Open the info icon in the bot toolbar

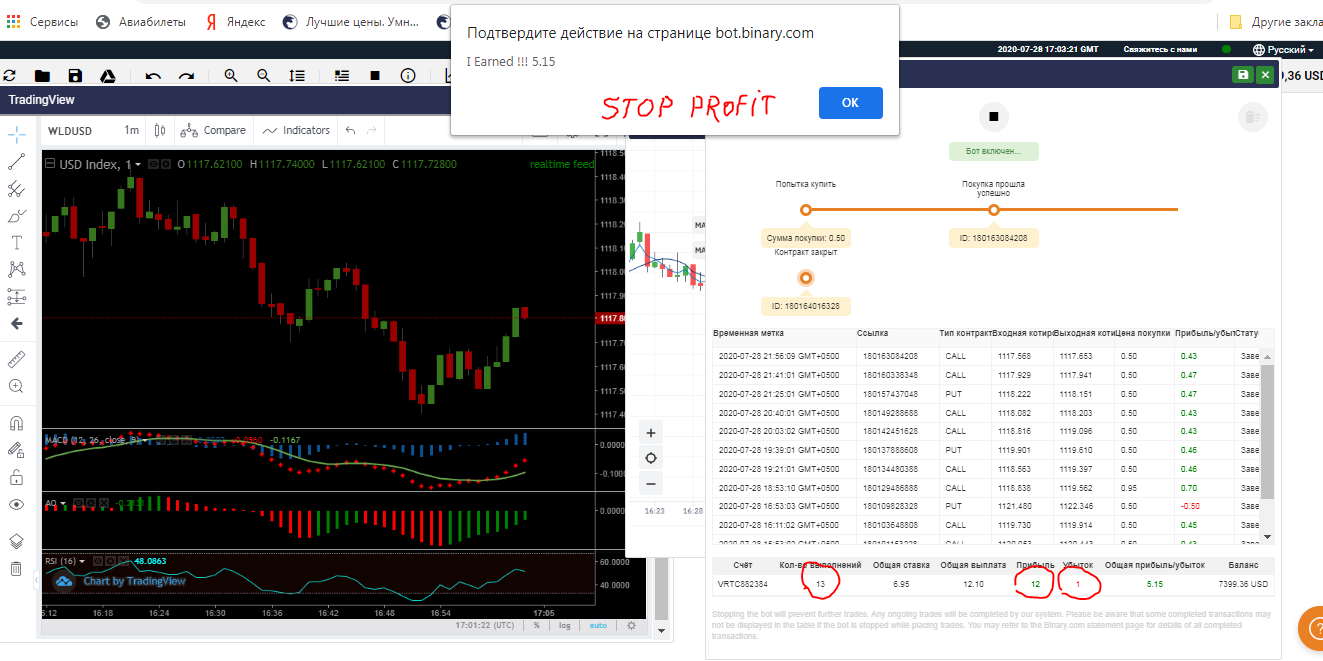(408, 76)
